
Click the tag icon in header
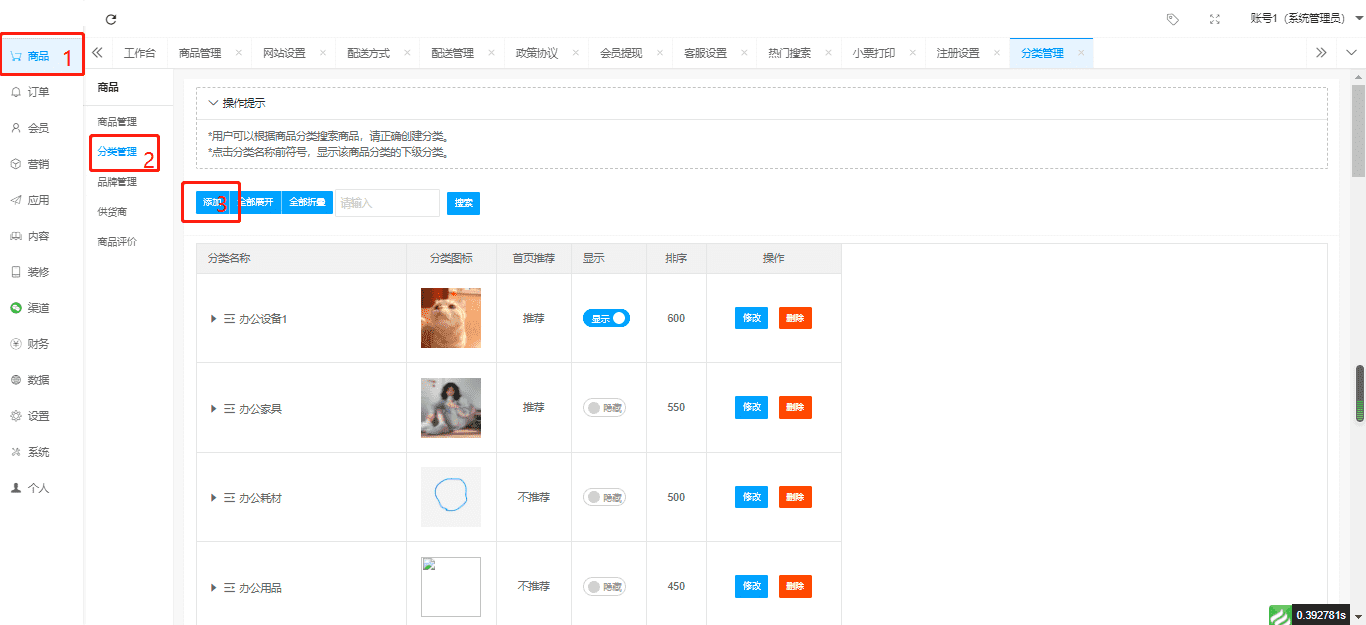tap(1172, 19)
